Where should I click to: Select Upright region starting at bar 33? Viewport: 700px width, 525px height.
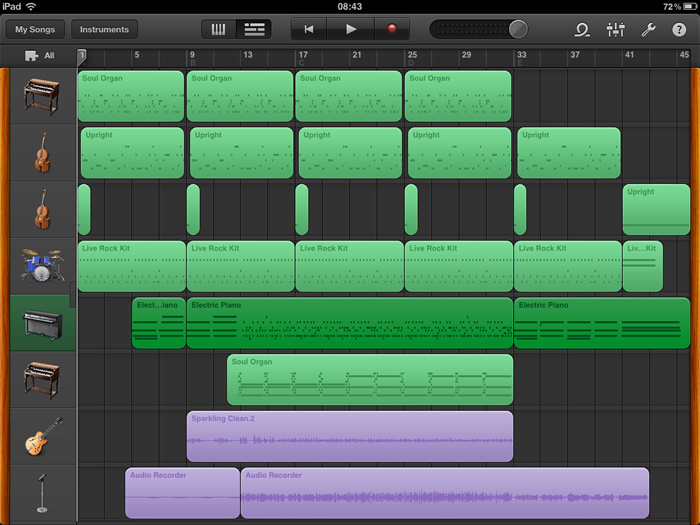(569, 153)
